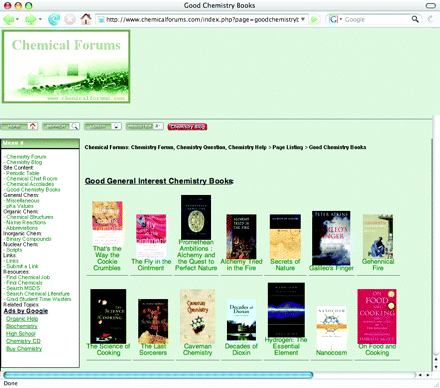The image size is (440, 388).
Task: Click The Fly in the Ointment cover
Action: point(151,236)
